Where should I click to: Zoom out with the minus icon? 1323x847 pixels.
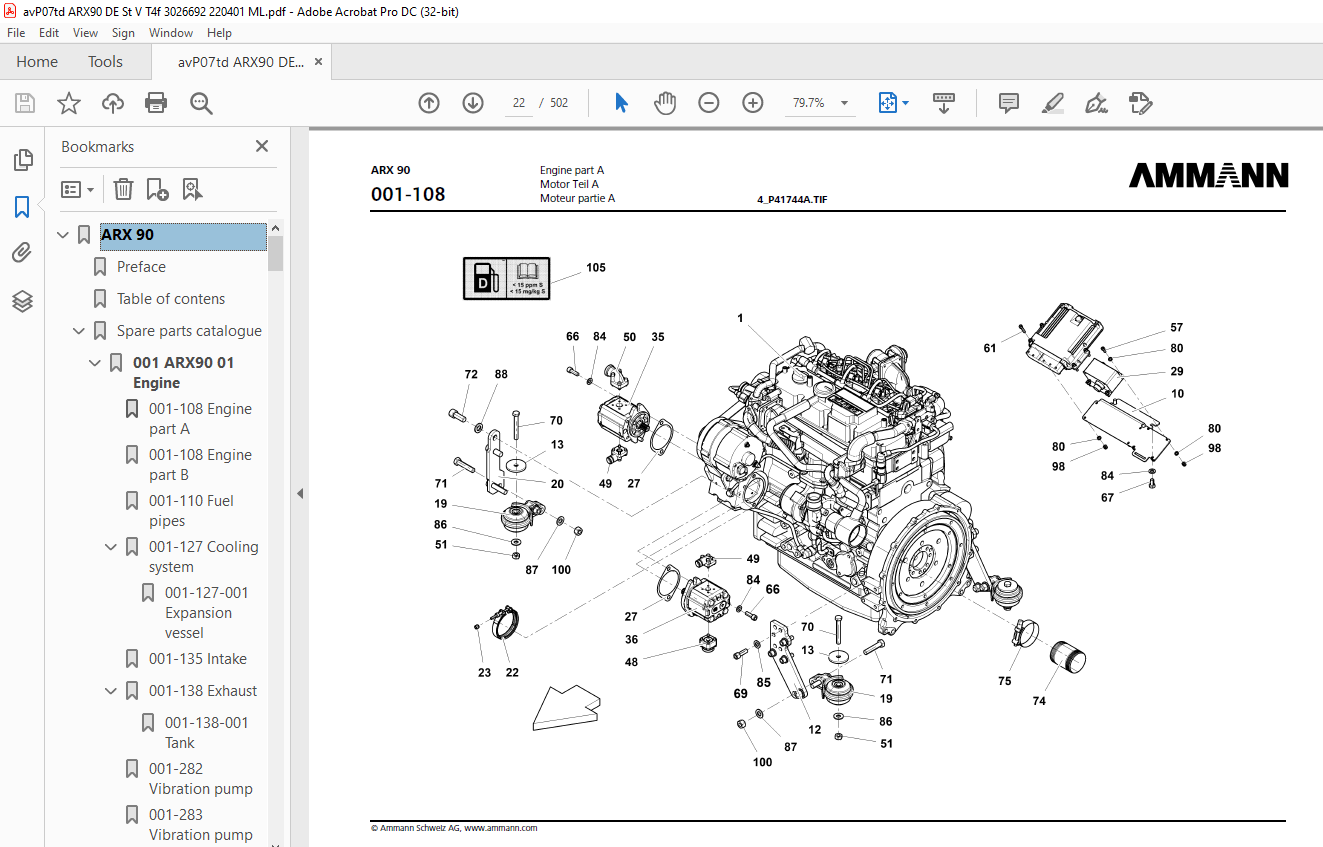709,103
